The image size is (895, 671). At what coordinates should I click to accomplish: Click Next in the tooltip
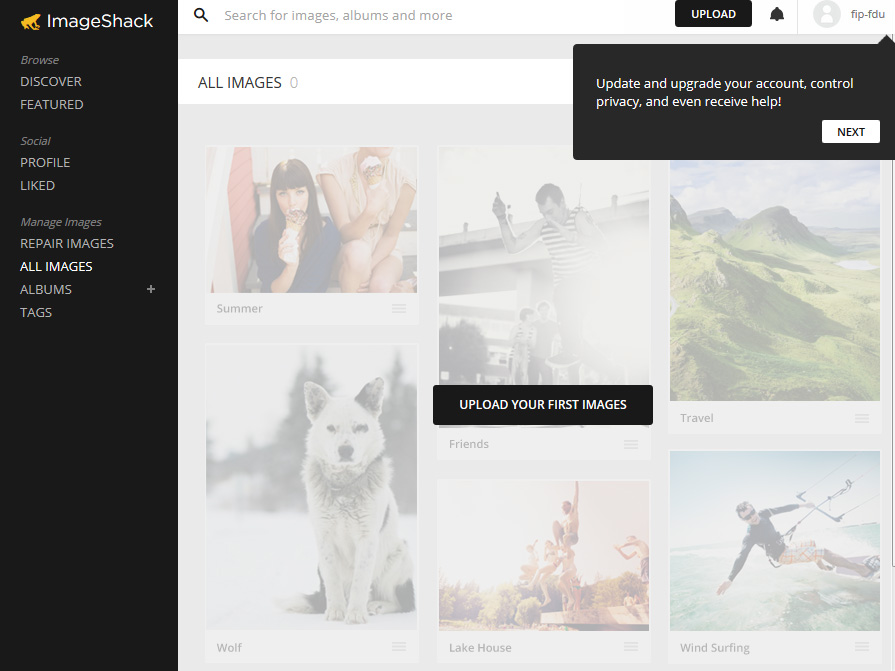850,132
